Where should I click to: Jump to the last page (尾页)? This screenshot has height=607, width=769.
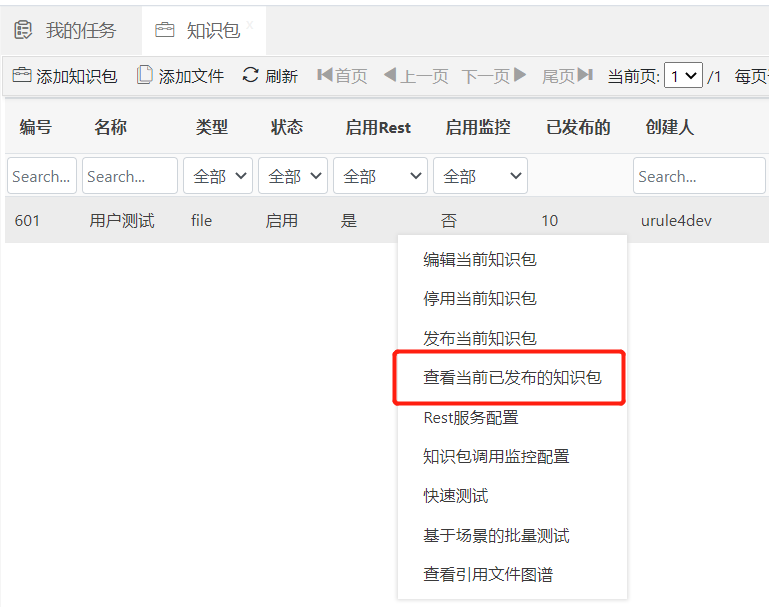(x=567, y=76)
